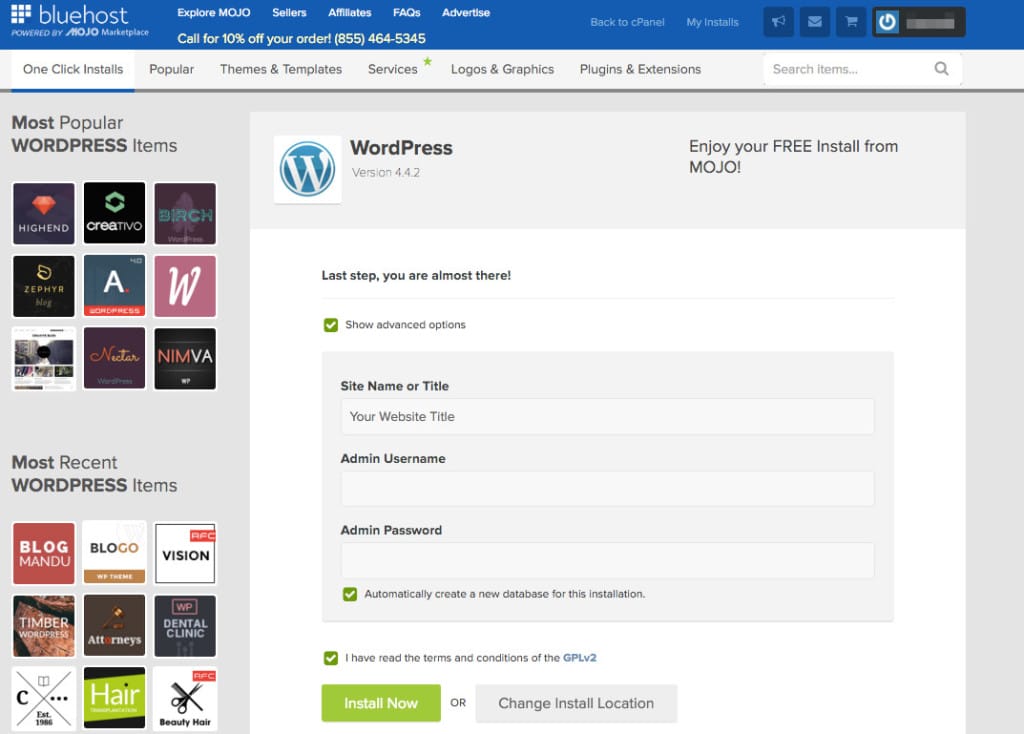Viewport: 1024px width, 734px height.
Task: Click Change Install Location
Action: click(x=576, y=703)
